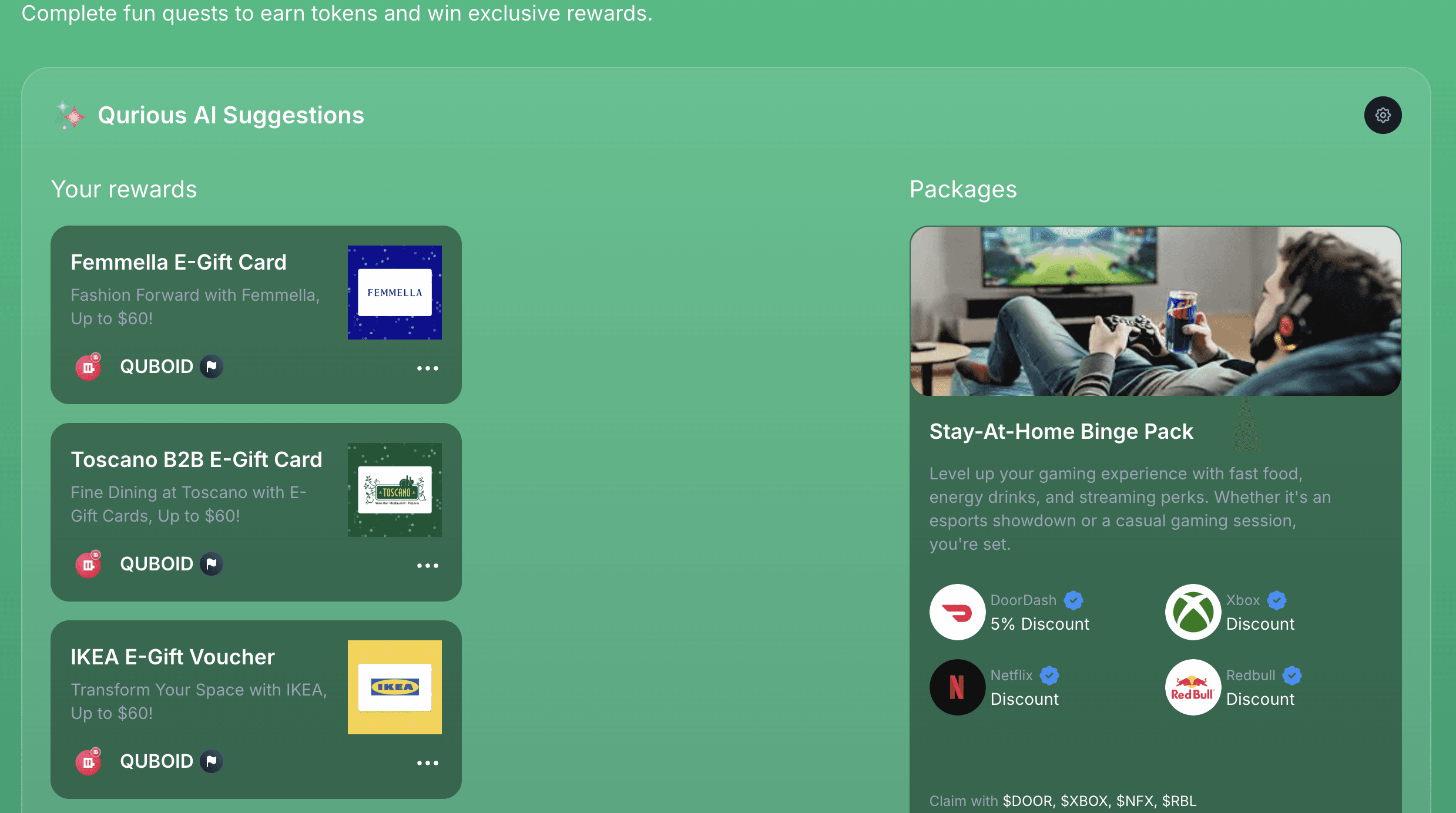Click the Xbox logo icon
The width and height of the screenshot is (1456, 813).
coord(1193,612)
